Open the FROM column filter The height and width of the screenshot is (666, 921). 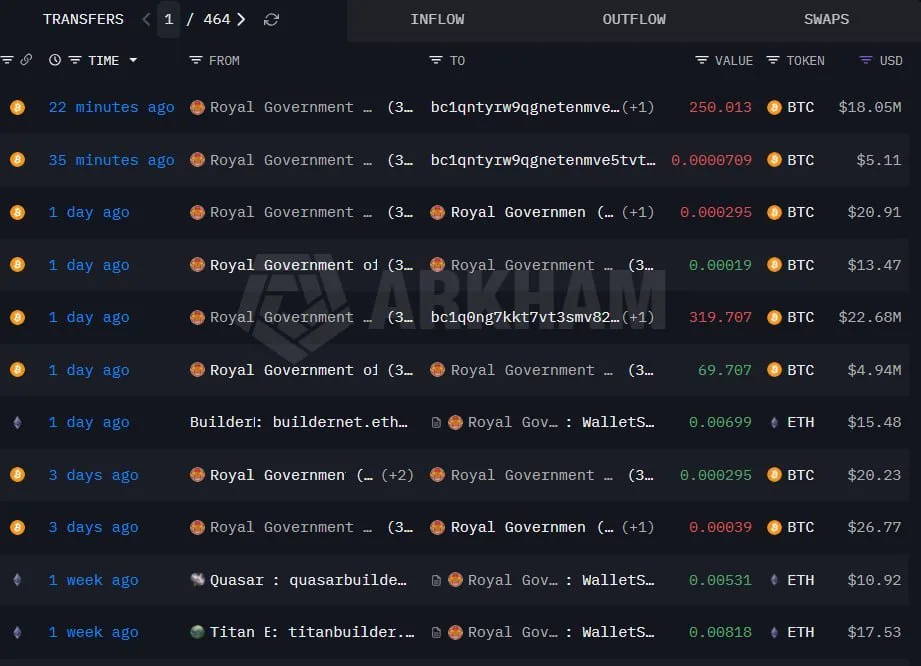196,60
